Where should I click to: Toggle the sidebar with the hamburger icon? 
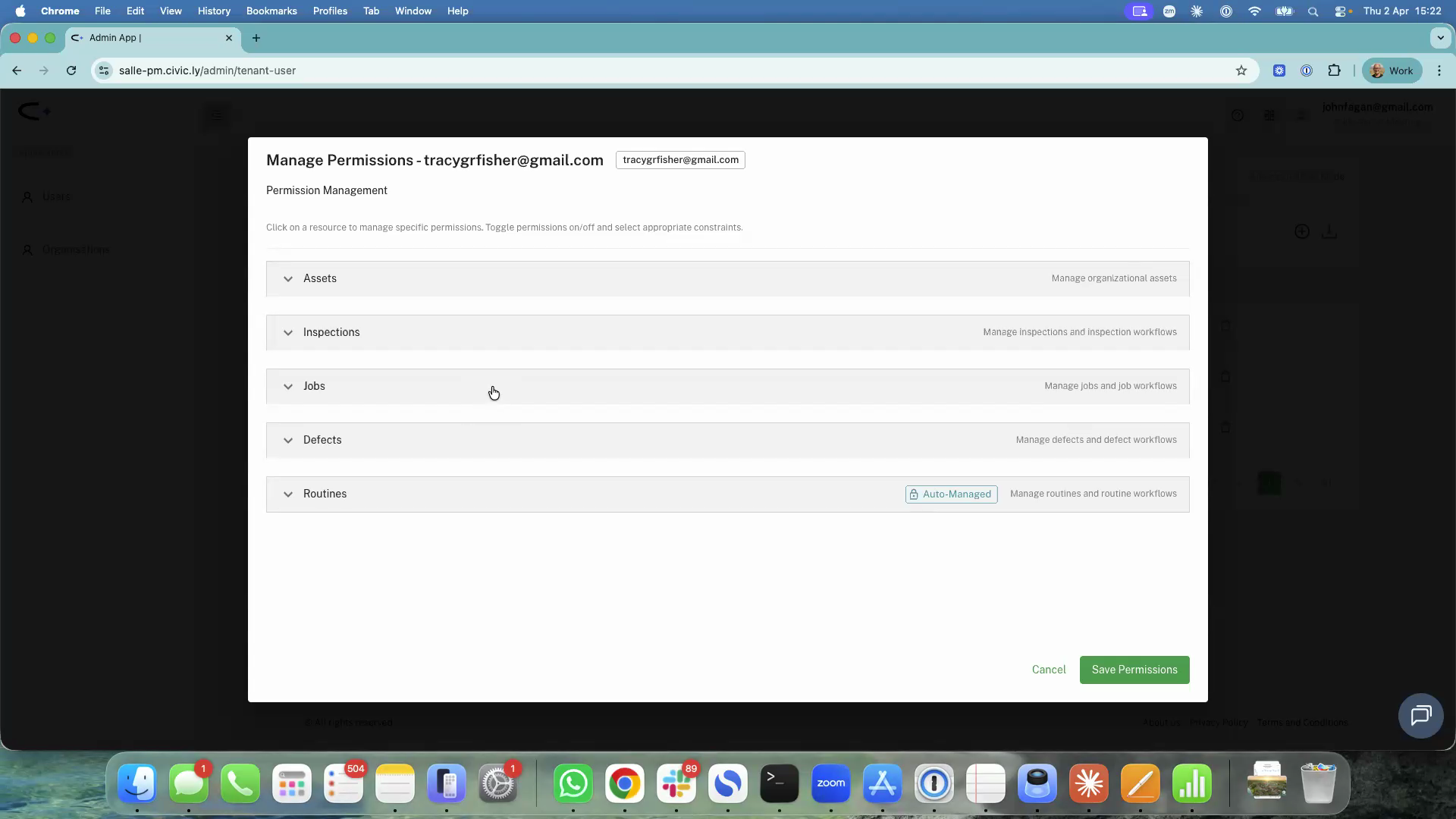(216, 115)
